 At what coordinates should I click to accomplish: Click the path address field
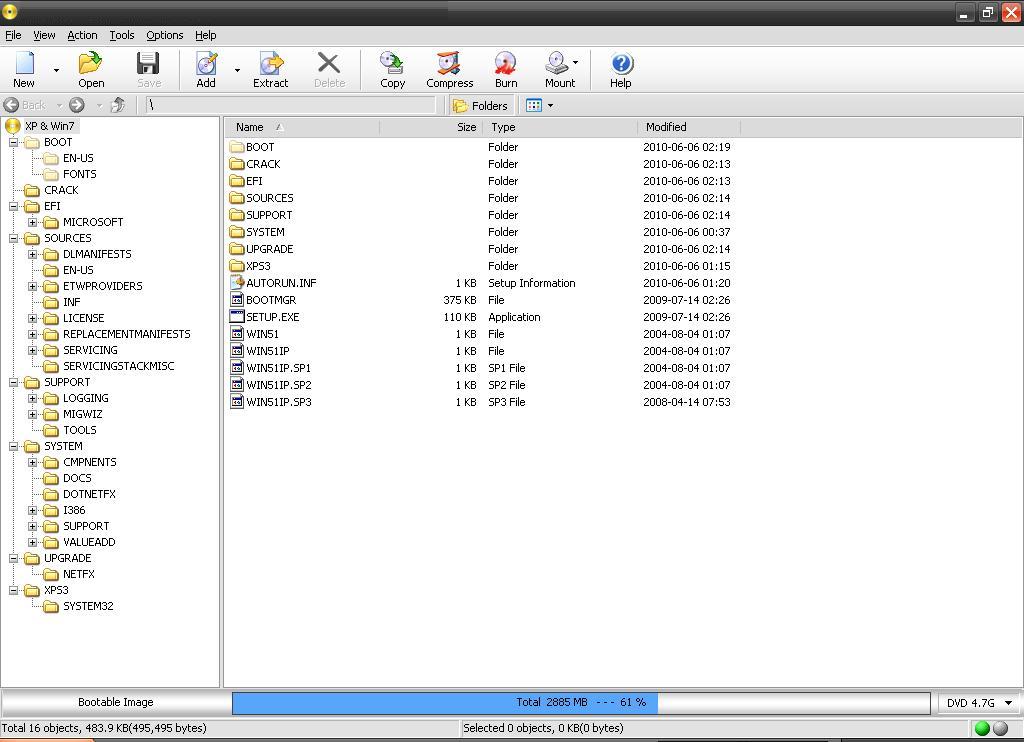(x=289, y=105)
